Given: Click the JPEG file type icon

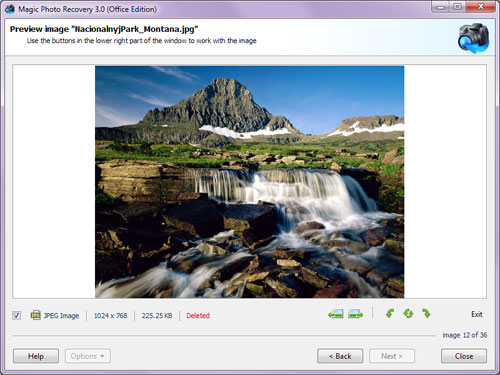Looking at the screenshot, I should [35, 315].
